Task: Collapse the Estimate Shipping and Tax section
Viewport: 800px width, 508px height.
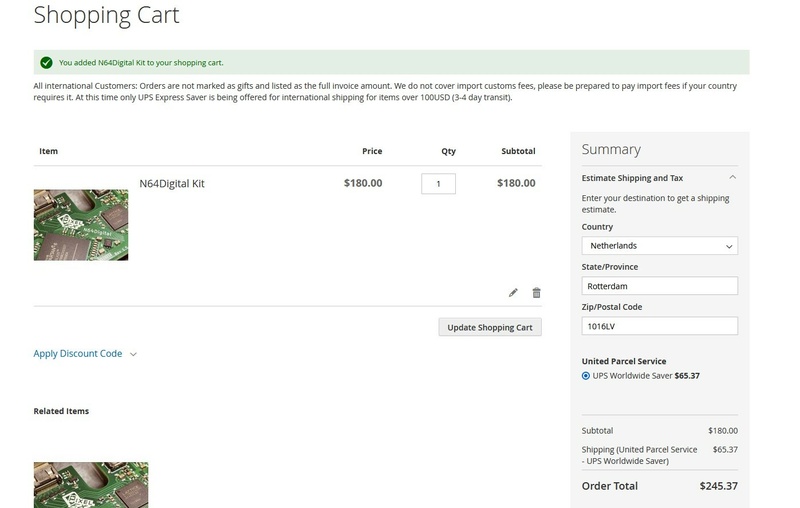Action: tap(659, 178)
